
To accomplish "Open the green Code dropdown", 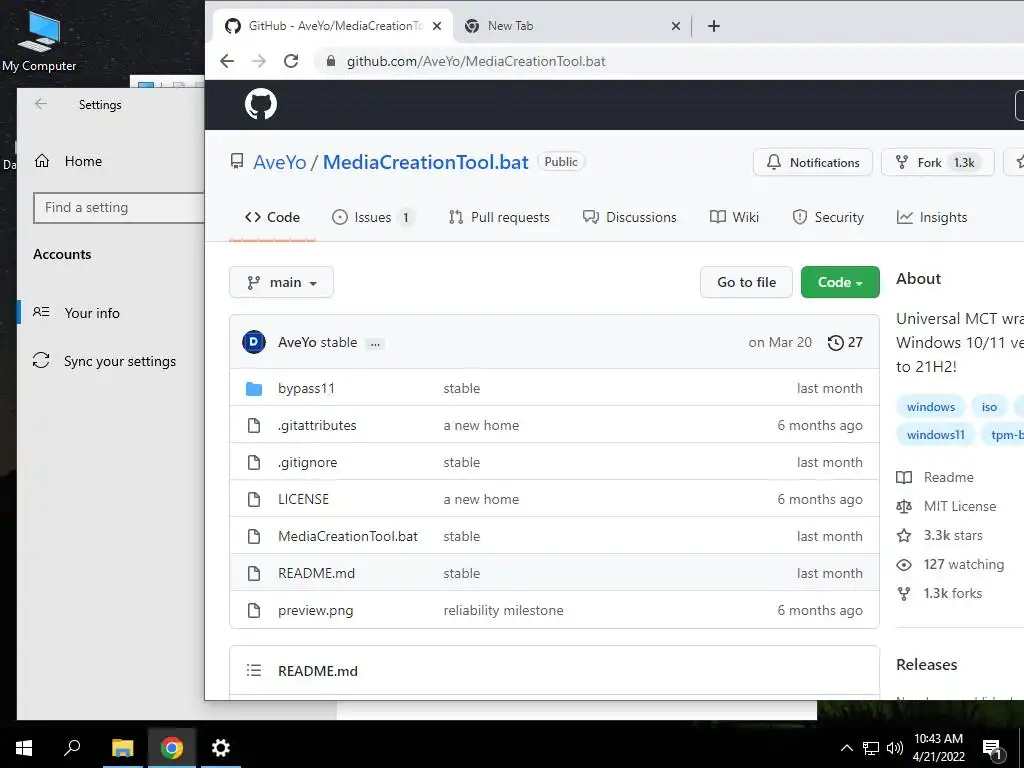I will (840, 282).
